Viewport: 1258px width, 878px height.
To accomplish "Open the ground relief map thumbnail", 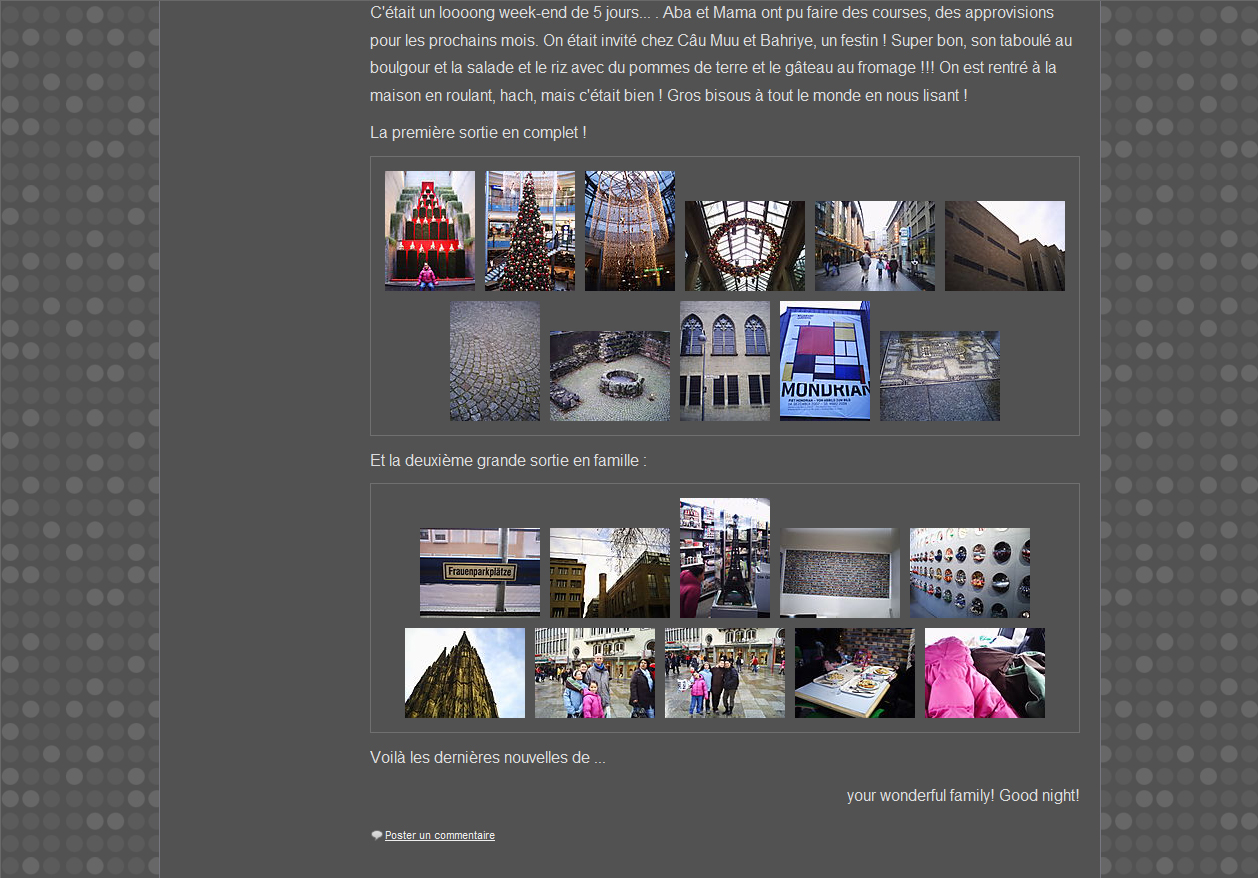I will coord(940,376).
